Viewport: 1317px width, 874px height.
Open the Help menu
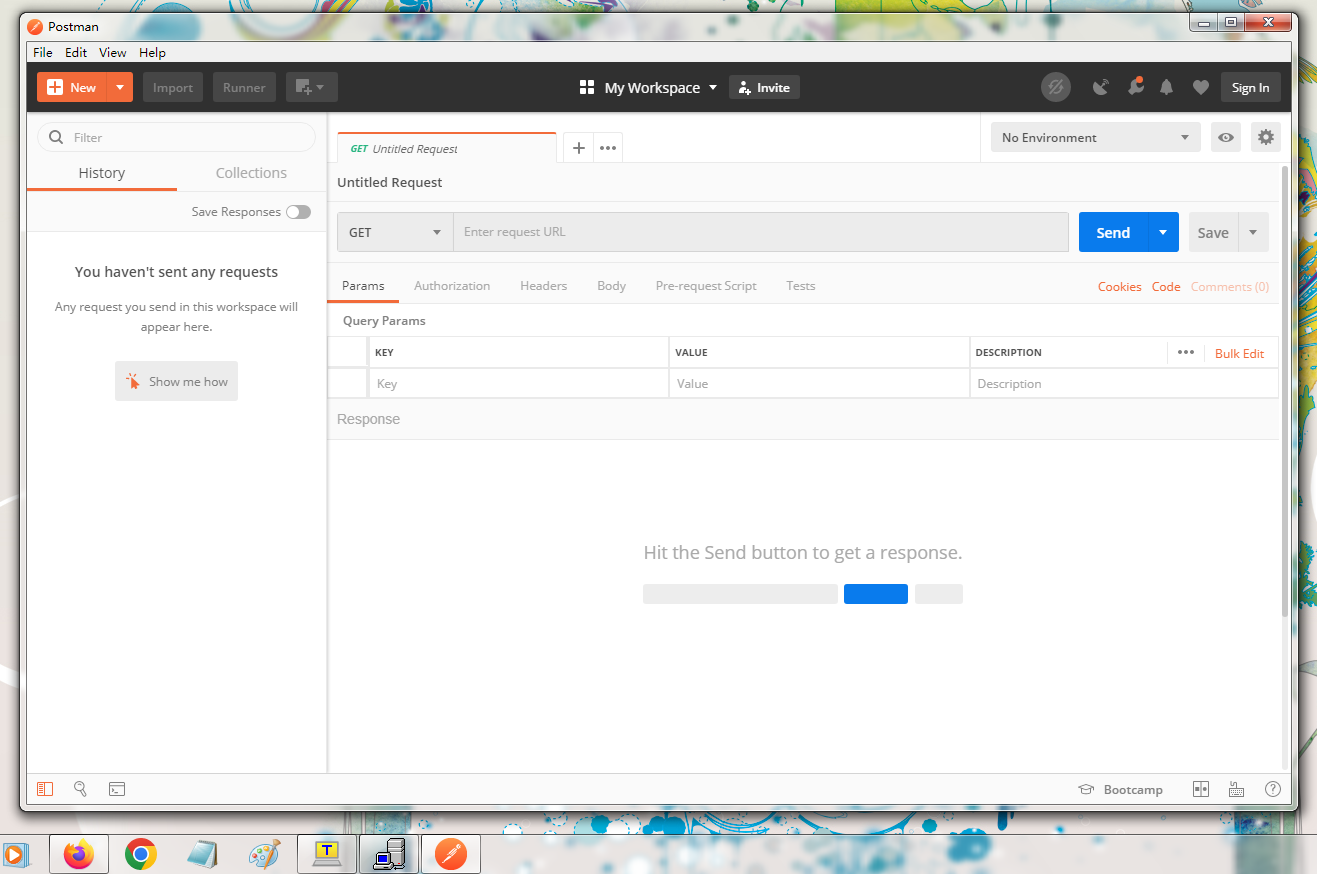click(152, 52)
